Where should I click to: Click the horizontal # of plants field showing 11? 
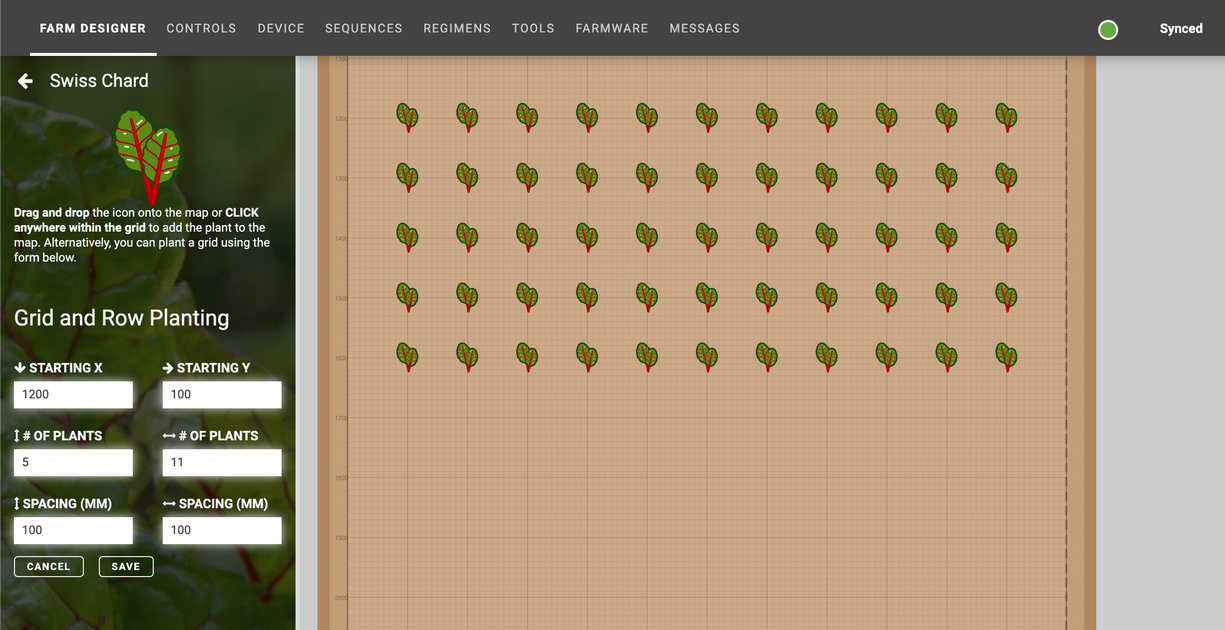tap(221, 462)
